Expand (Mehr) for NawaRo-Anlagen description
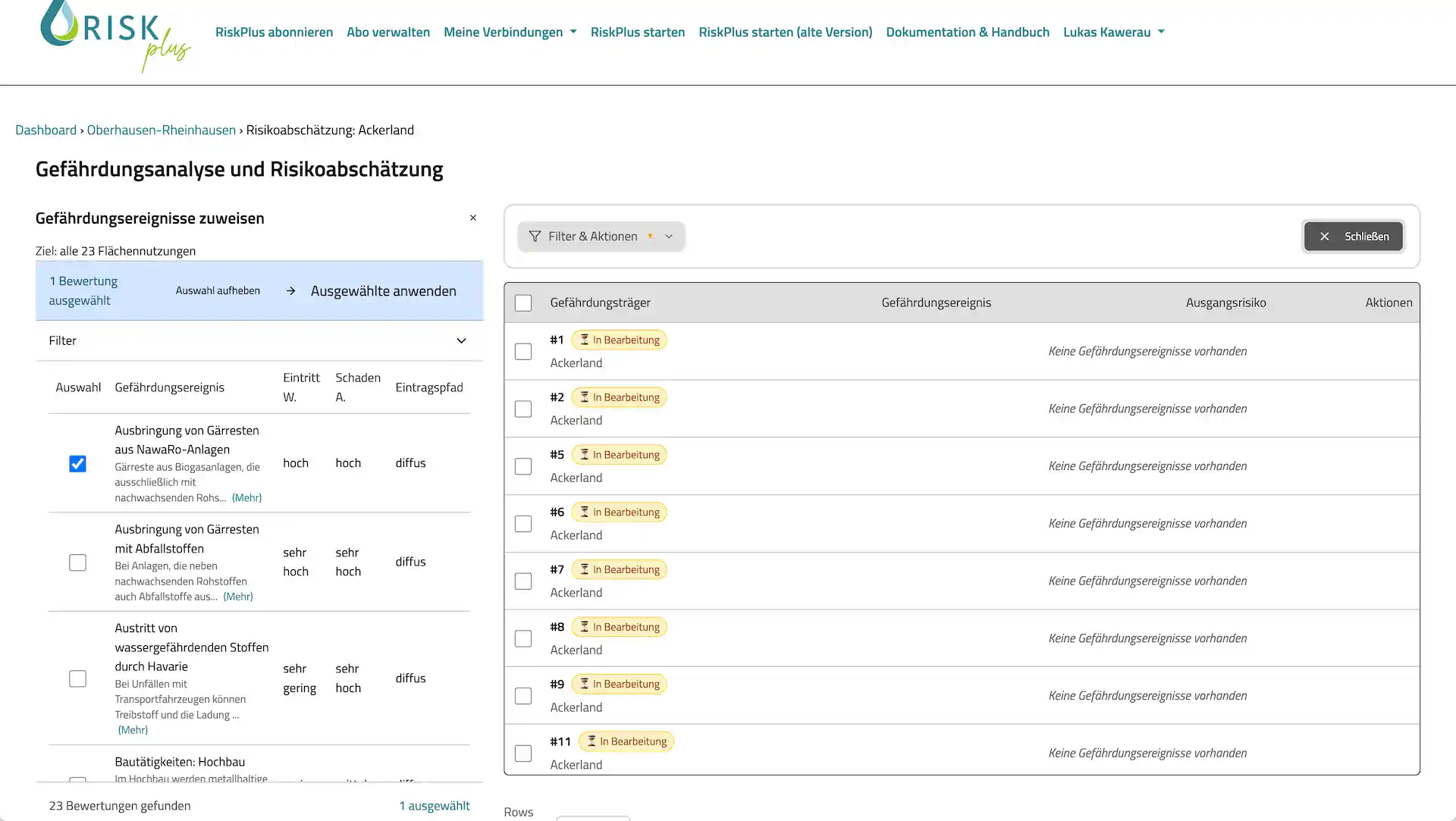The width and height of the screenshot is (1456, 821). pyautogui.click(x=246, y=498)
